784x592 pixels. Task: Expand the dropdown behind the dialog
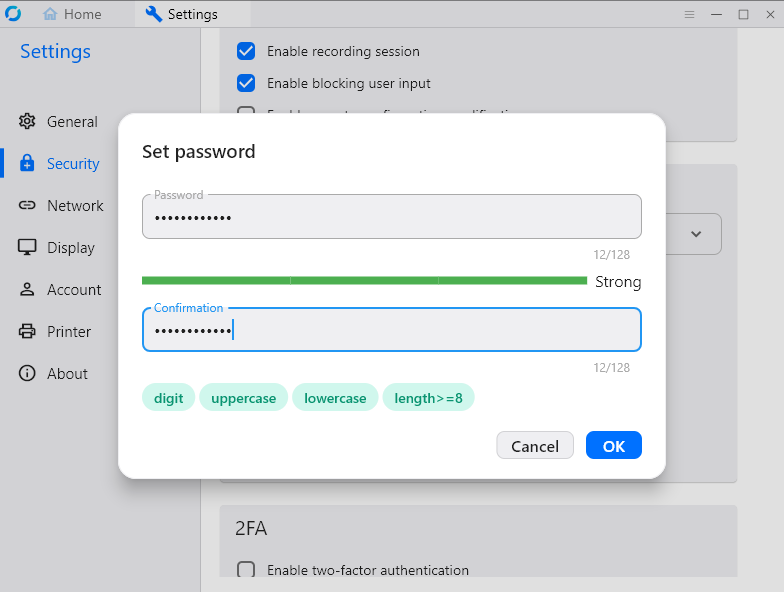click(x=697, y=234)
